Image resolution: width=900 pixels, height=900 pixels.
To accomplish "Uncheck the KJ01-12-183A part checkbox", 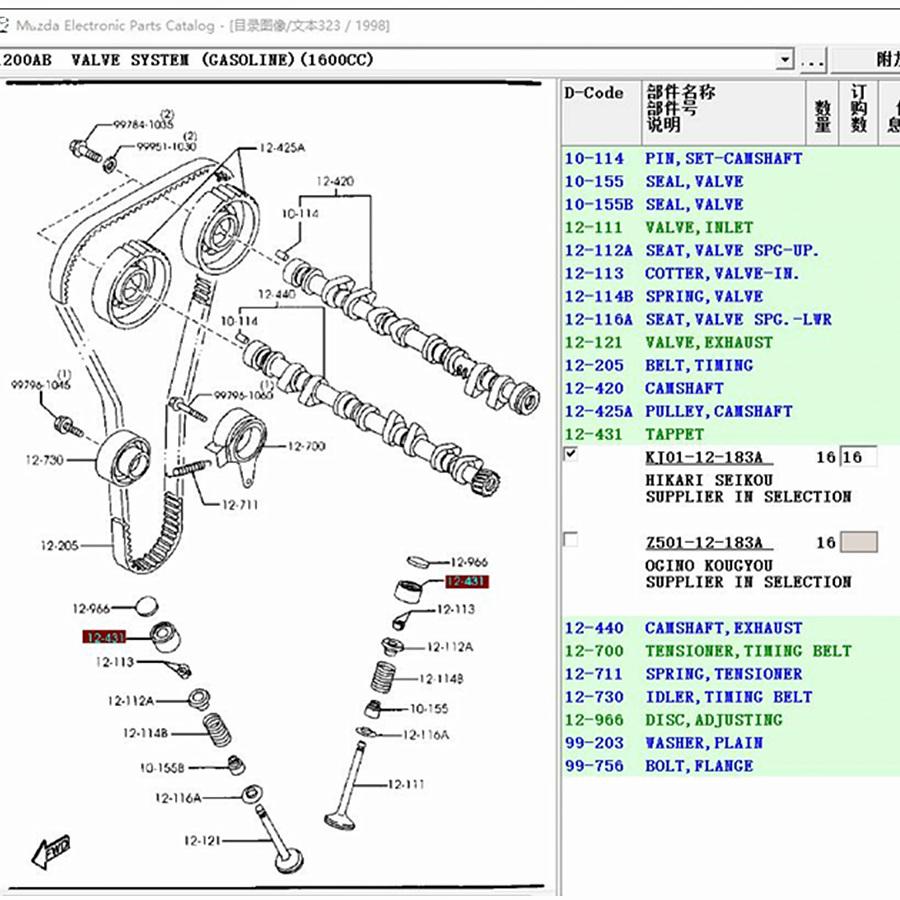I will (x=571, y=453).
